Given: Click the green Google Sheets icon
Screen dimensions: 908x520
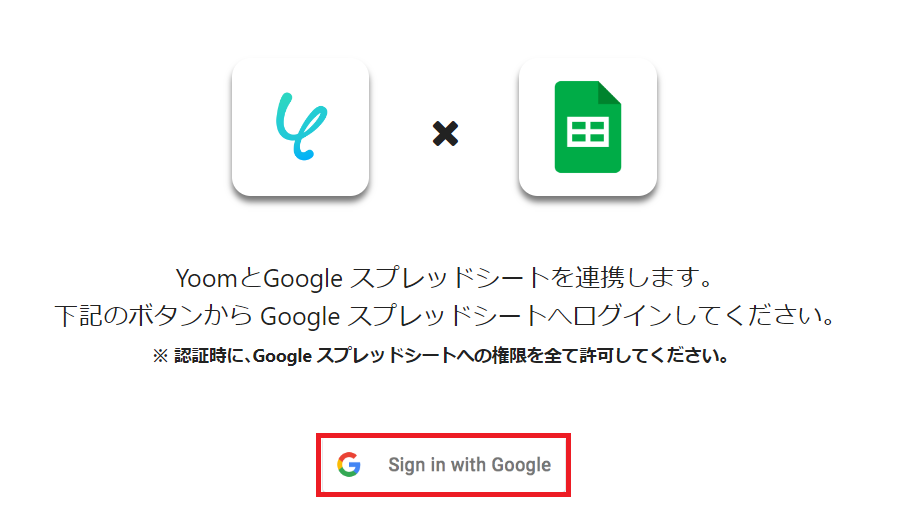Looking at the screenshot, I should pos(588,127).
